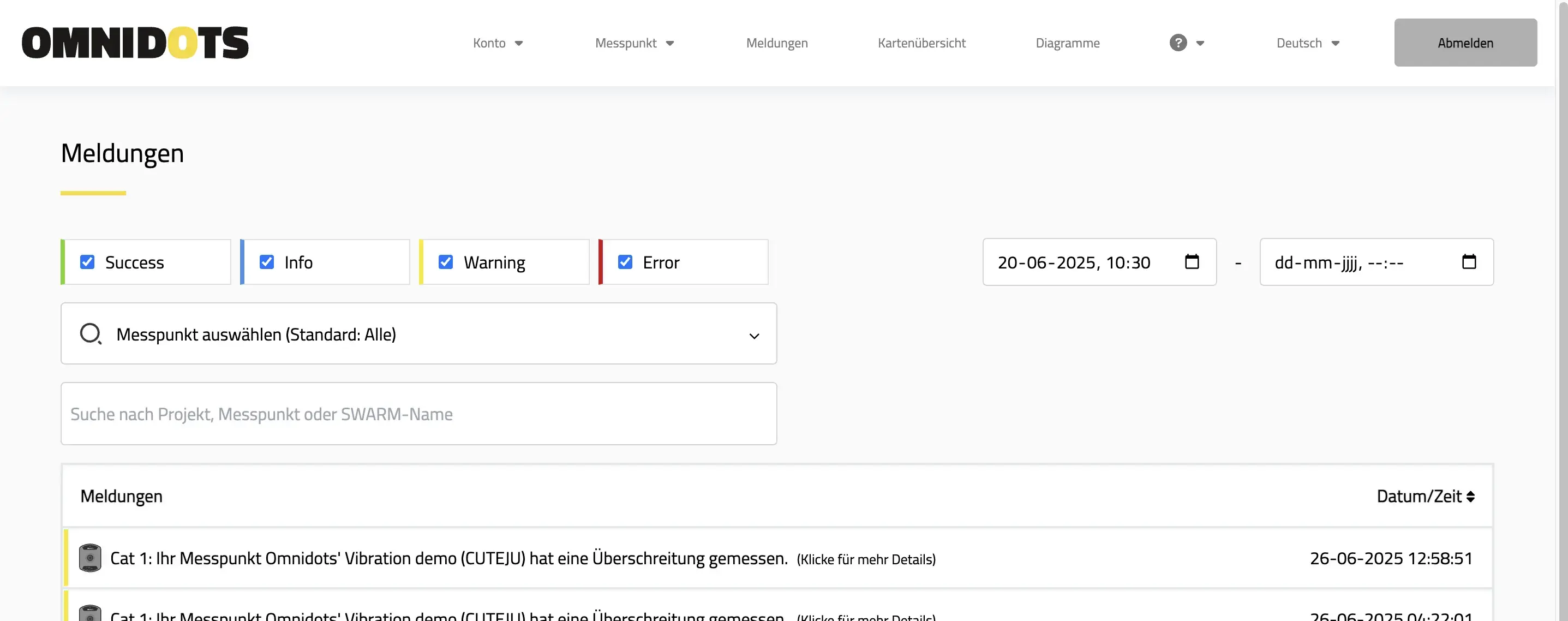
Task: Click the Datum/Zeit sort arrows
Action: pyautogui.click(x=1470, y=497)
